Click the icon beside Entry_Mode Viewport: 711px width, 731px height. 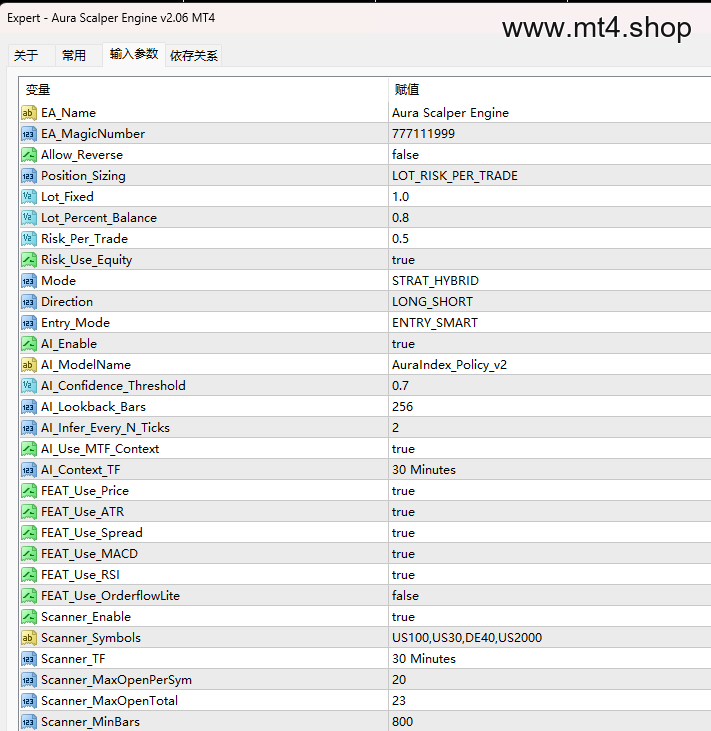pos(28,323)
